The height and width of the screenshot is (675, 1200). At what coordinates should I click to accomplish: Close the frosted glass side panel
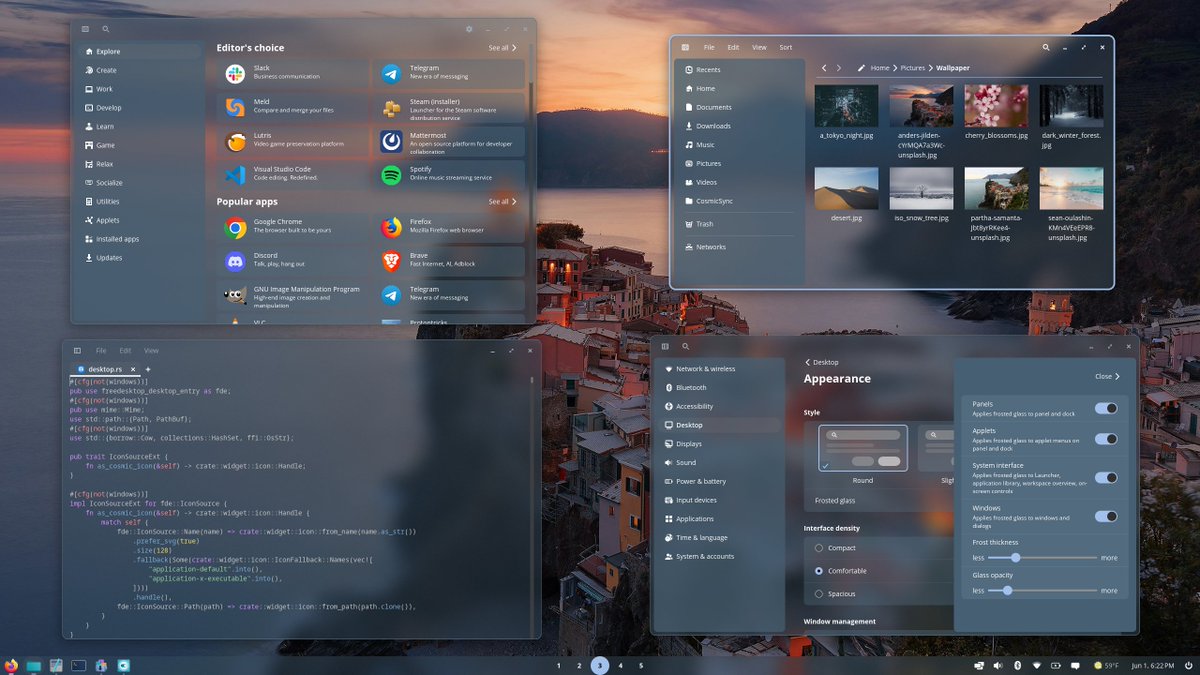(1107, 377)
